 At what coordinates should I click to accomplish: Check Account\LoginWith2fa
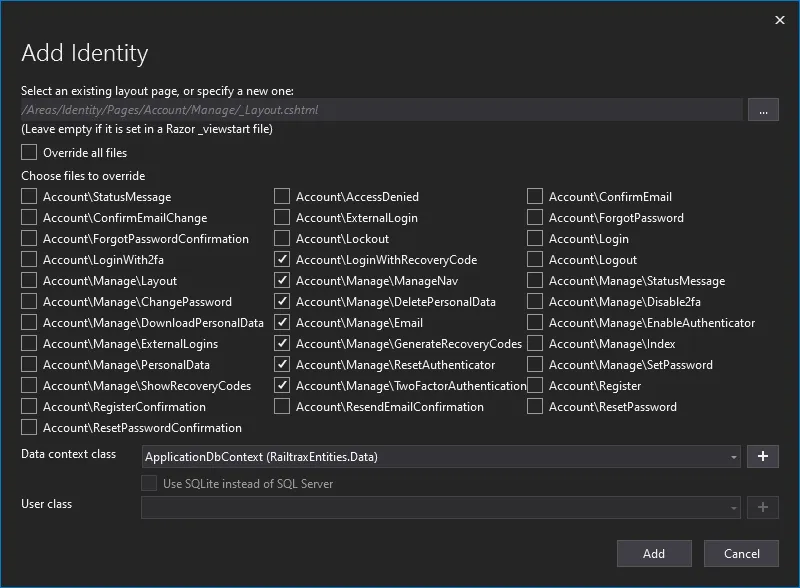pos(29,259)
